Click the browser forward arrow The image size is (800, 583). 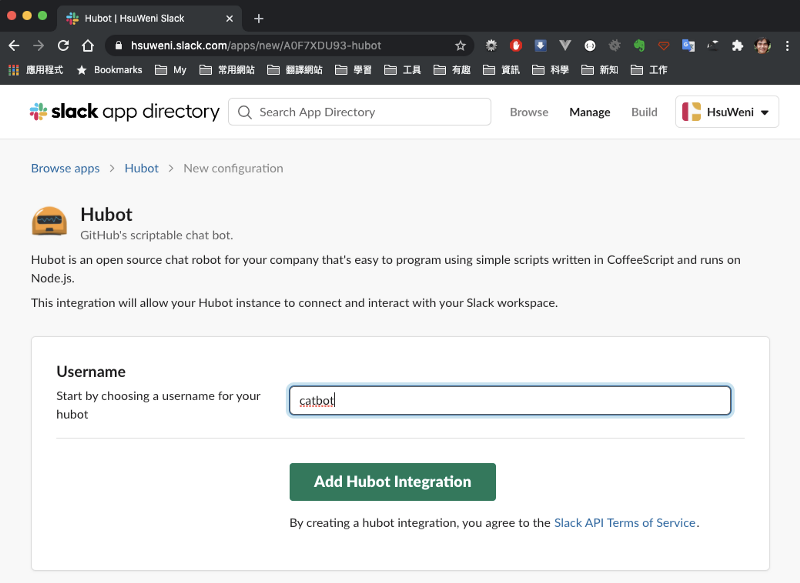pyautogui.click(x=38, y=45)
